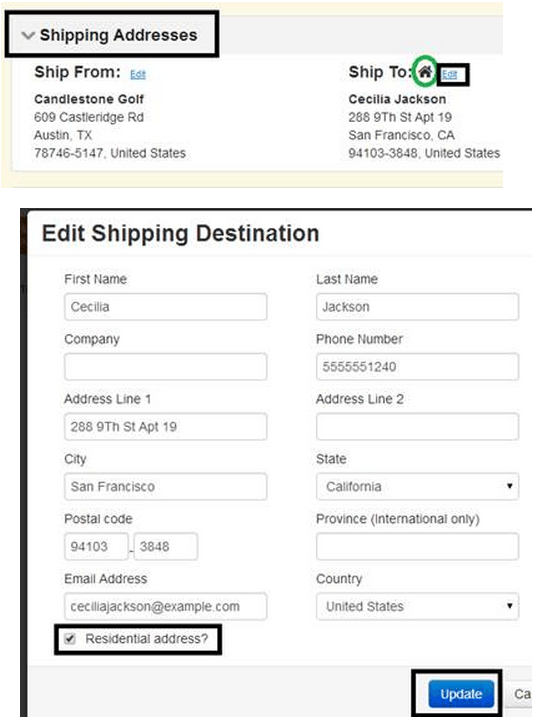Select the Email Address input field
The width and height of the screenshot is (536, 722).
[x=165, y=606]
